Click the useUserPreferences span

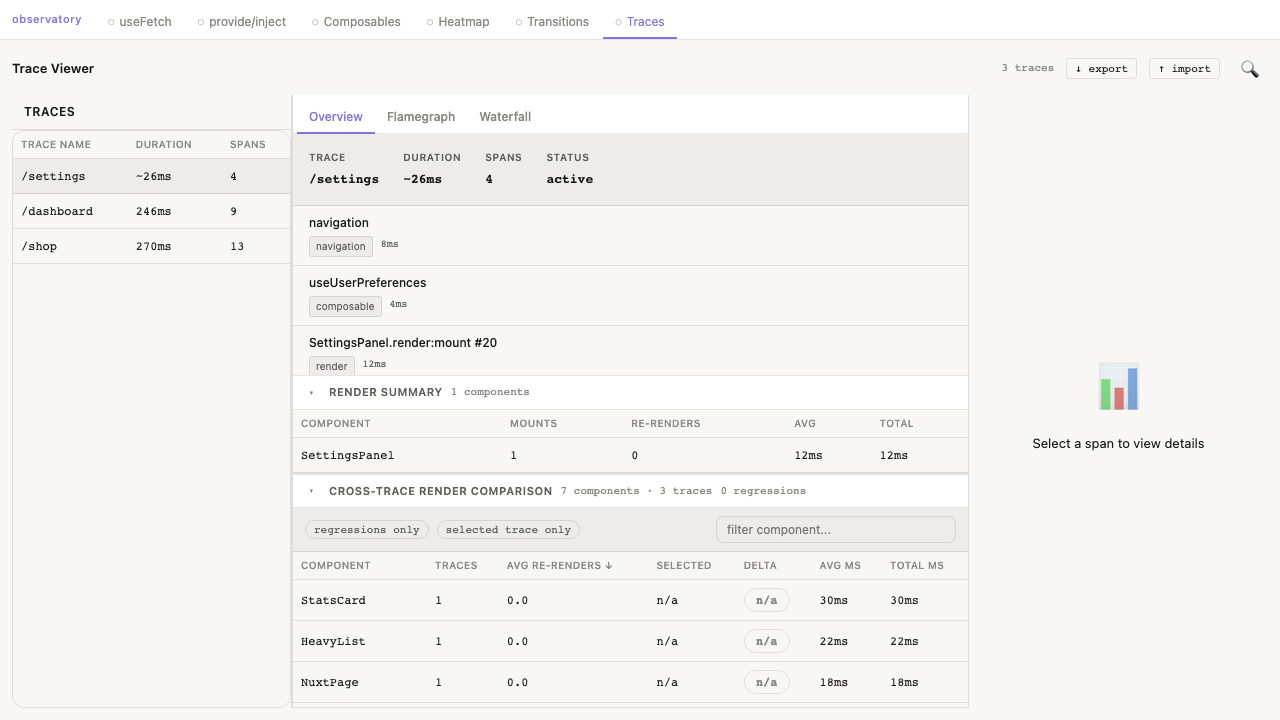coord(631,296)
